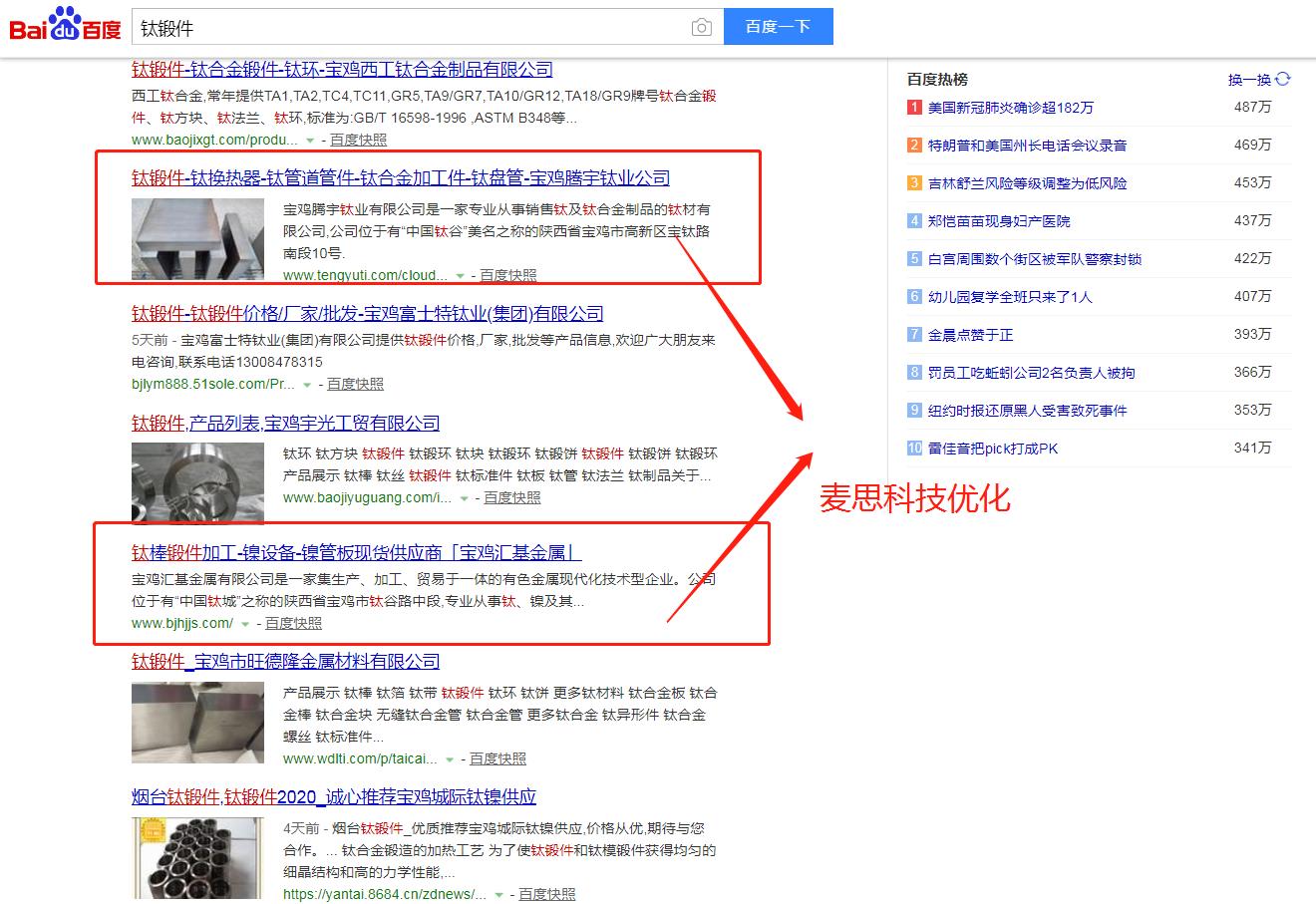1316x904 pixels.
Task: Expand dropdown arrow next to www.tengyuti.com URL
Action: click(x=460, y=276)
